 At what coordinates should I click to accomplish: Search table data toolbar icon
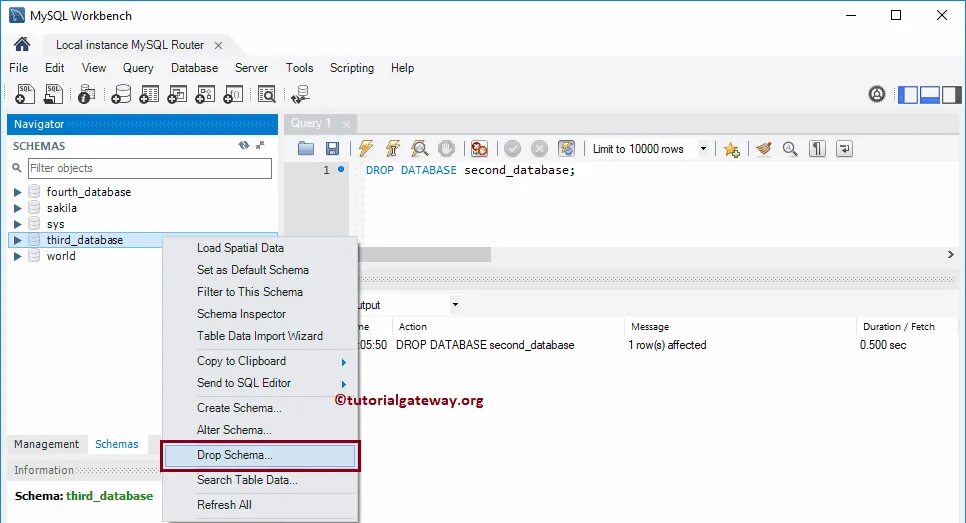pyautogui.click(x=267, y=94)
